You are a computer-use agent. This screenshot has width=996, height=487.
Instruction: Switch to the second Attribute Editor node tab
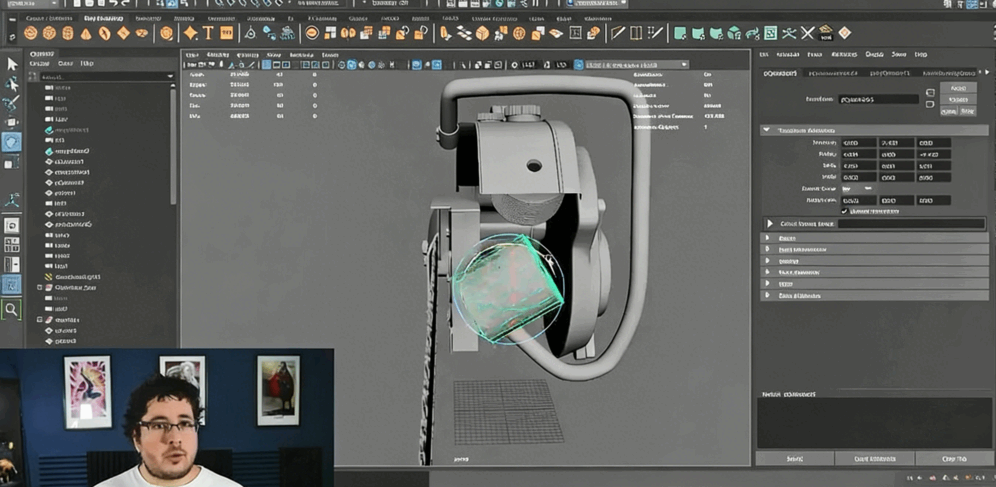(832, 74)
